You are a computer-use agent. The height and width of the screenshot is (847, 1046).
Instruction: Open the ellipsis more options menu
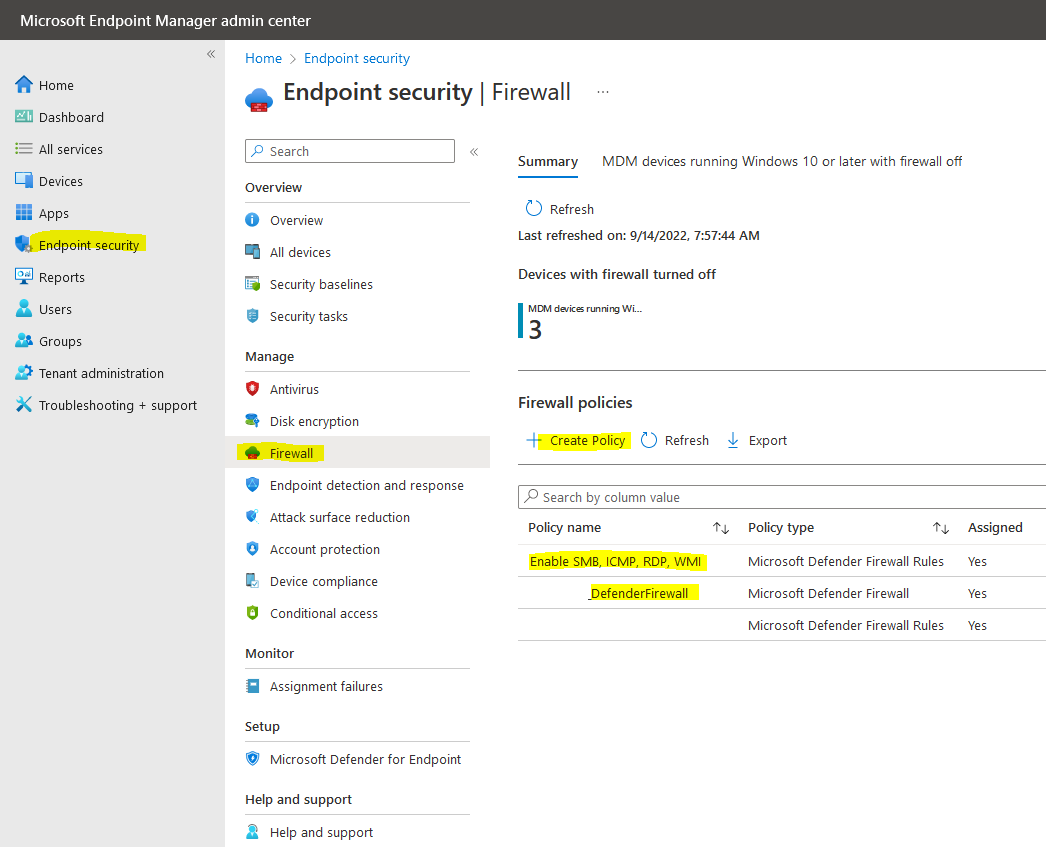pos(602,92)
